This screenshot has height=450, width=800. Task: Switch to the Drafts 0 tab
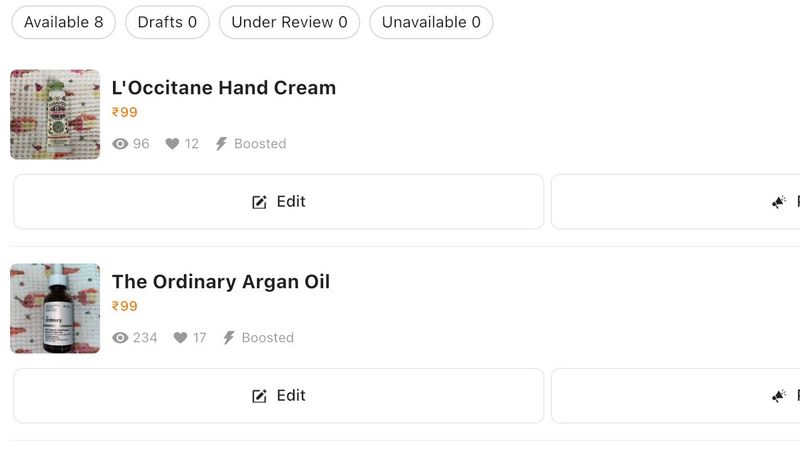167,22
